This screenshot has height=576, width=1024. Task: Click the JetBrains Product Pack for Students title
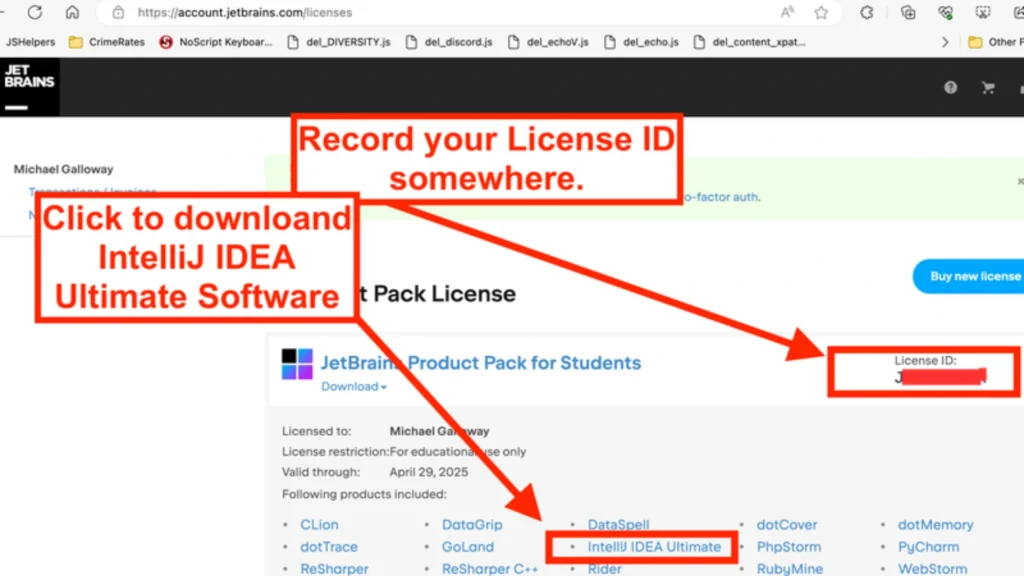click(x=480, y=363)
